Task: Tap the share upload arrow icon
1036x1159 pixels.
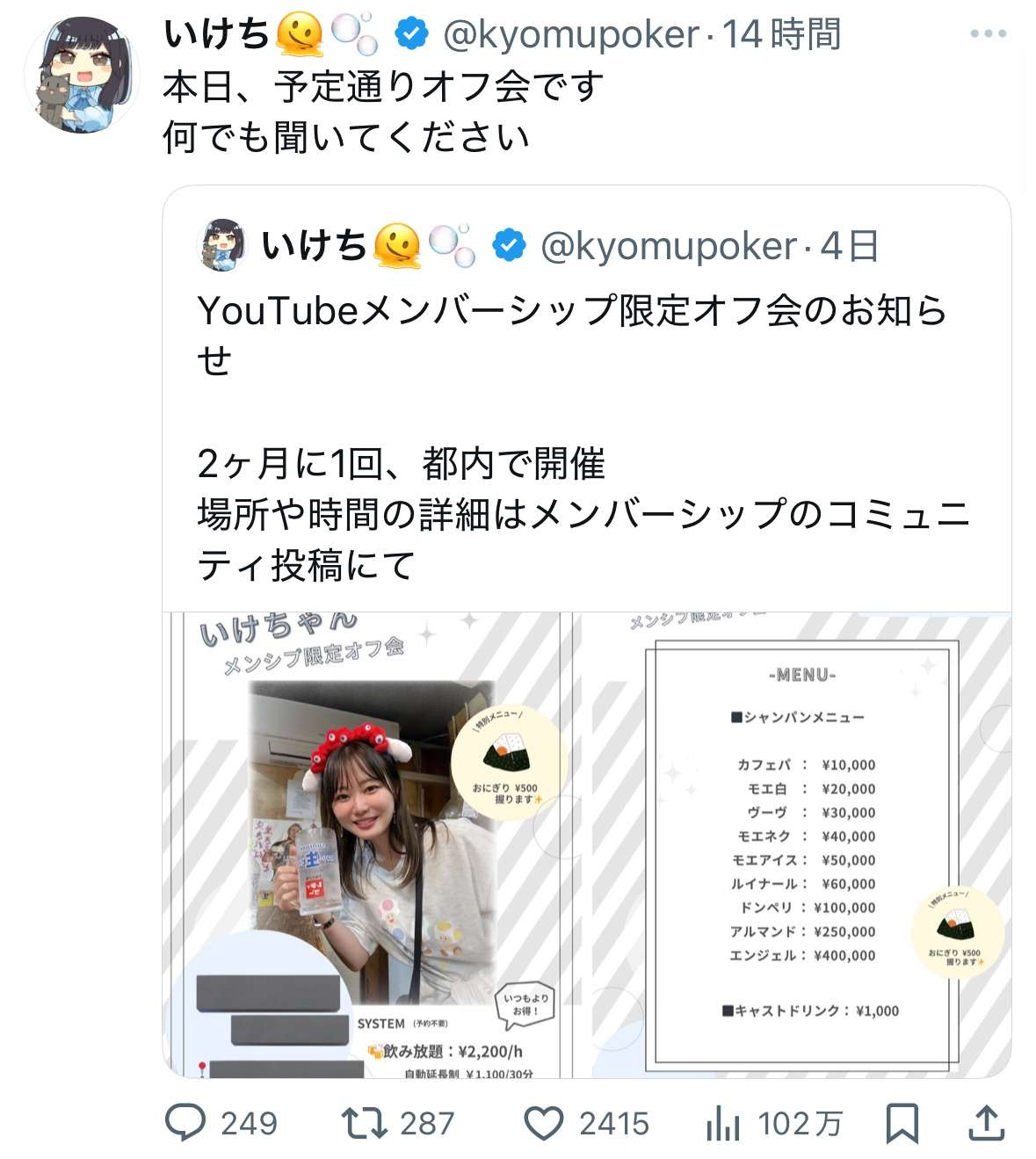Action: (x=986, y=1122)
